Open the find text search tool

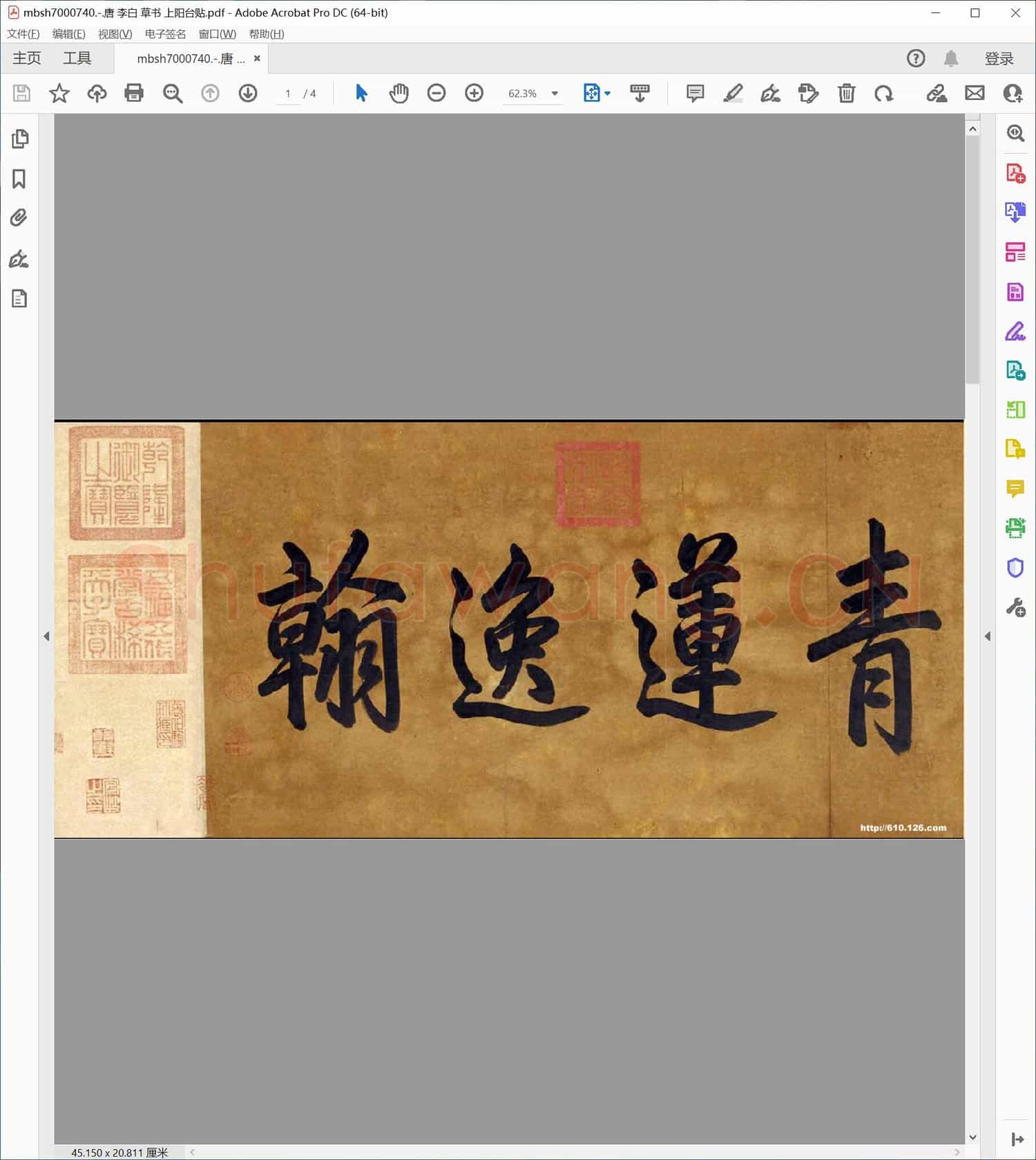coord(173,93)
